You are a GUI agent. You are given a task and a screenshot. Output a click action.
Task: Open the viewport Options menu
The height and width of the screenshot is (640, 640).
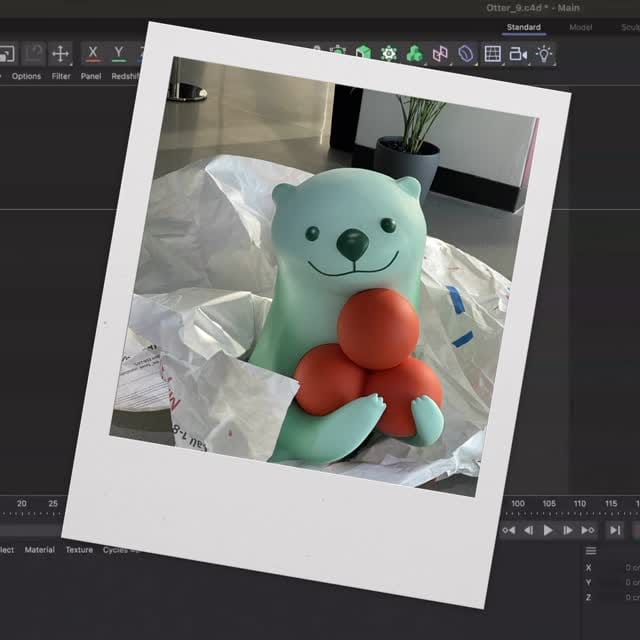[26, 76]
